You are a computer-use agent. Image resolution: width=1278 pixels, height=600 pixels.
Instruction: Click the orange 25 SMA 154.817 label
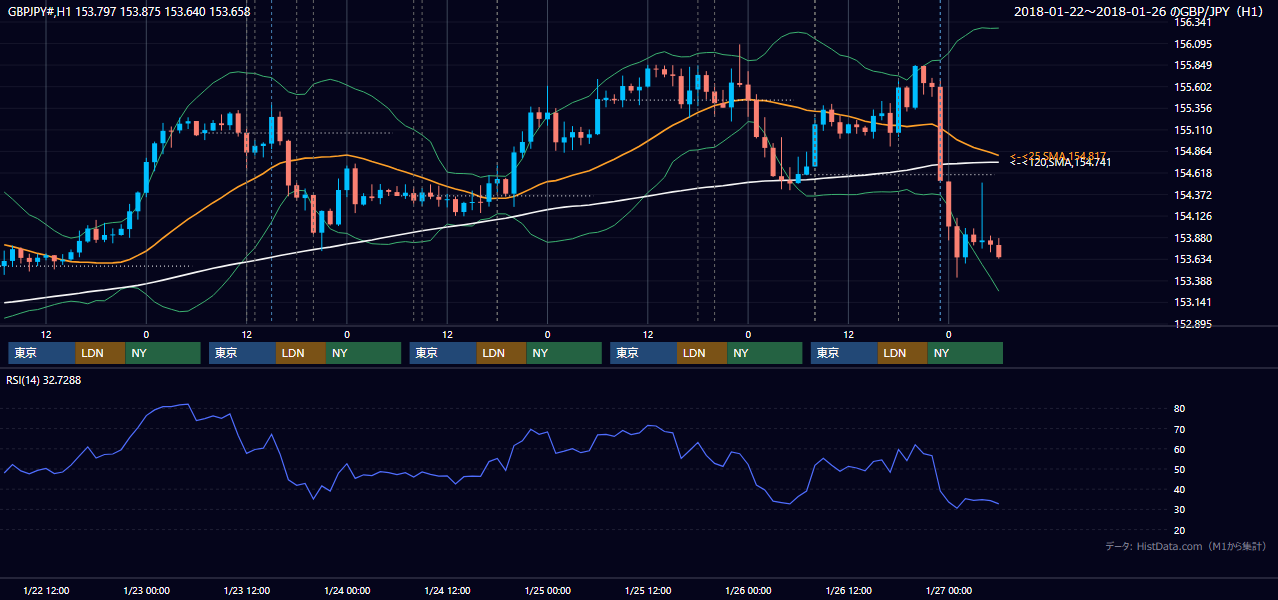[1059, 156]
